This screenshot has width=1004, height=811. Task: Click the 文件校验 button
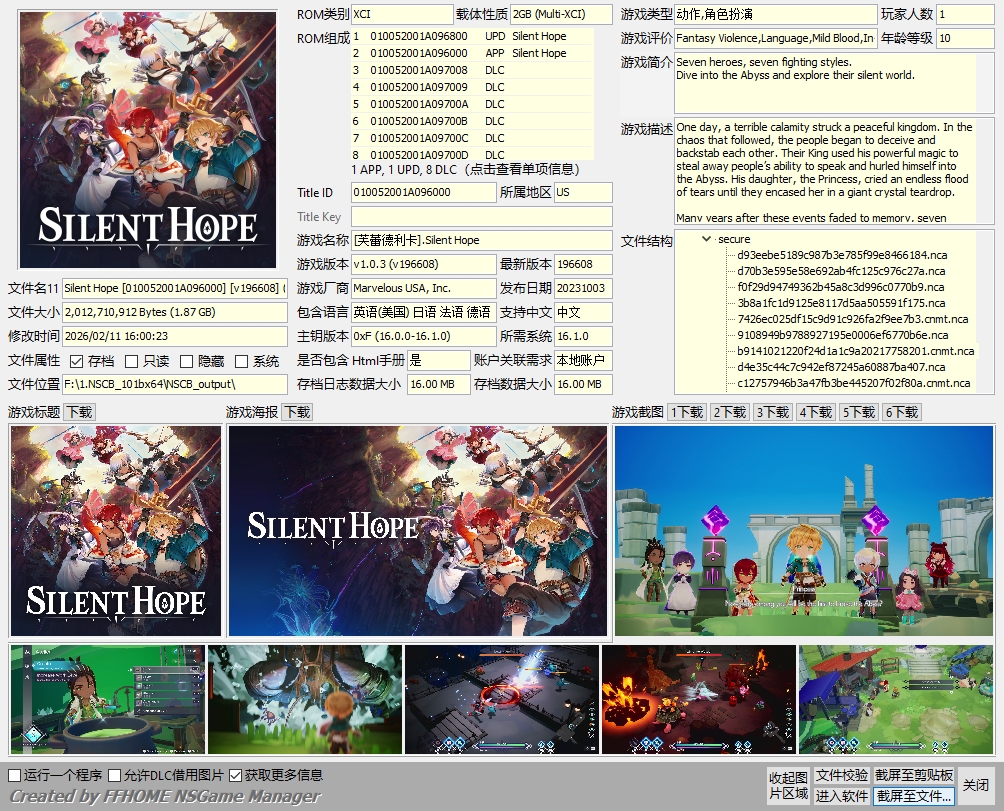point(841,775)
